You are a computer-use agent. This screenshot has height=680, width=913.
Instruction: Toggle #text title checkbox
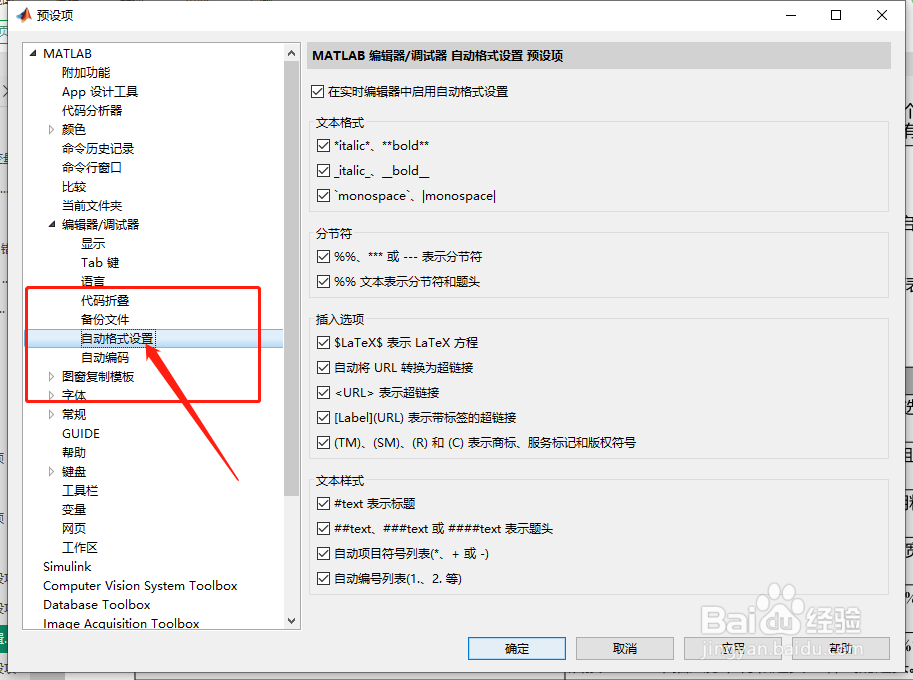click(323, 503)
